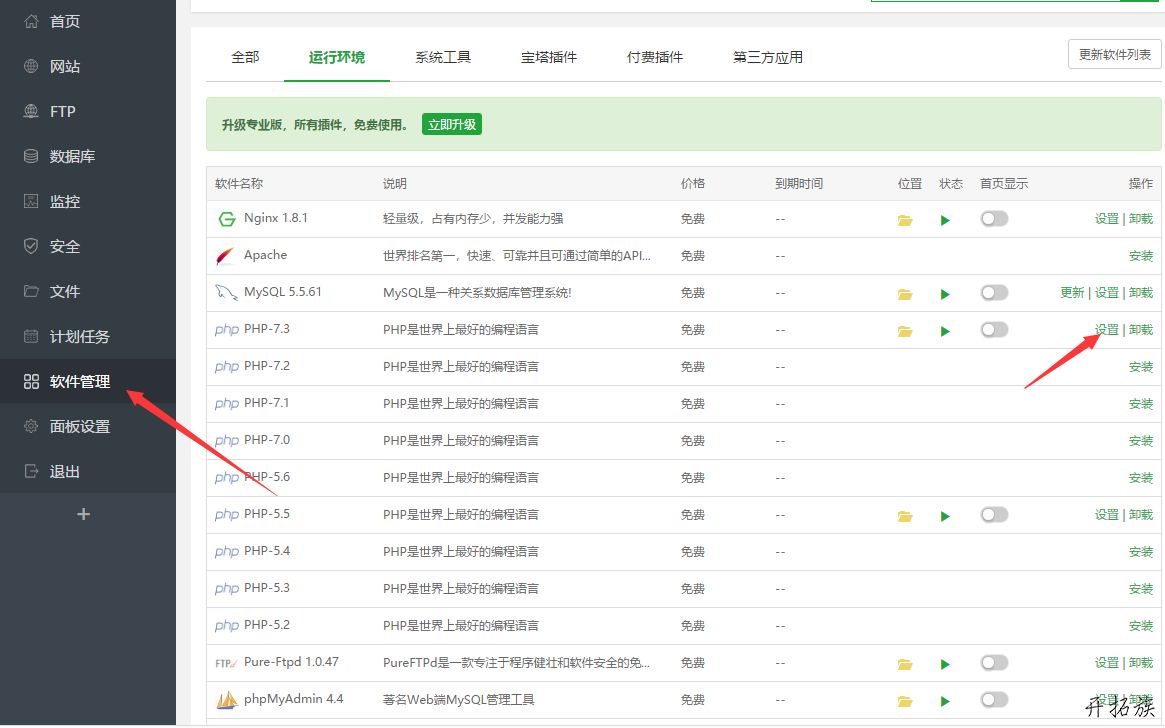Open the PHP-5.5 folder location icon
The image size is (1165, 728).
pyautogui.click(x=905, y=516)
